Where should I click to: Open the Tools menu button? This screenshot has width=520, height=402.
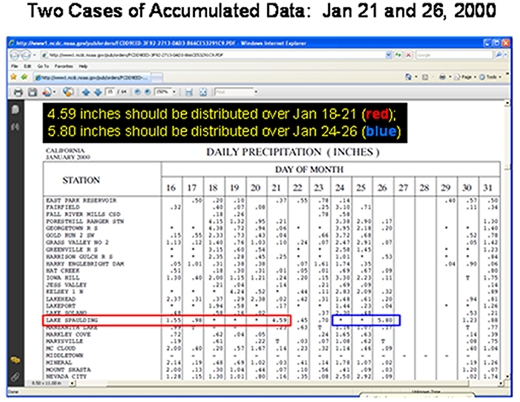coord(490,77)
